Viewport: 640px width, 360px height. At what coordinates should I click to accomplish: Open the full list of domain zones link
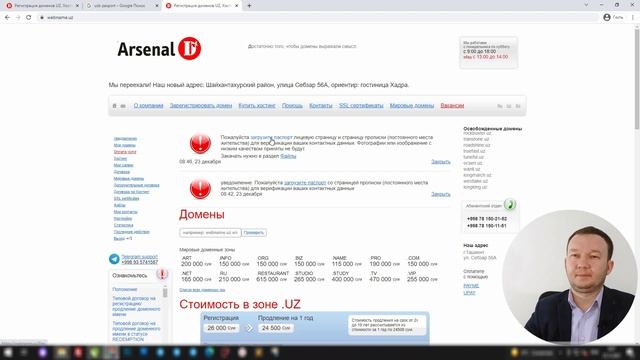[x=202, y=290]
